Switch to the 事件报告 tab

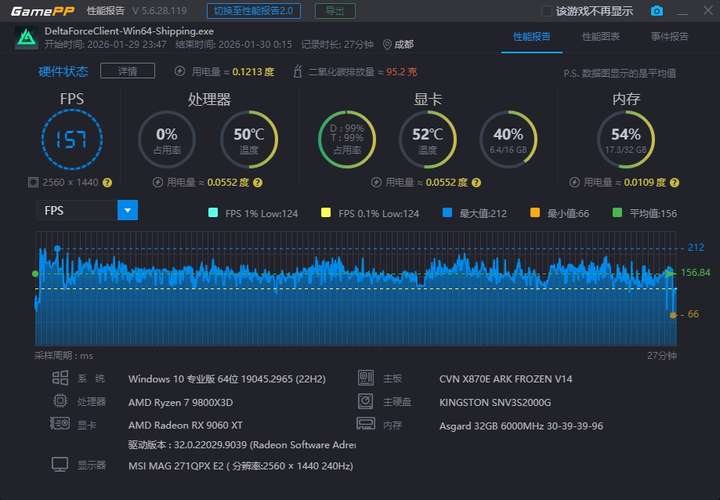(x=669, y=37)
